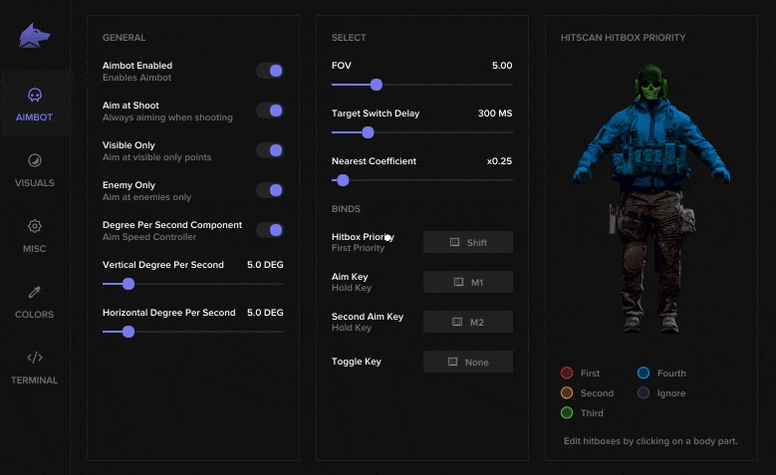Switch to the Visuals tab
This screenshot has height=475, width=776.
[x=34, y=170]
